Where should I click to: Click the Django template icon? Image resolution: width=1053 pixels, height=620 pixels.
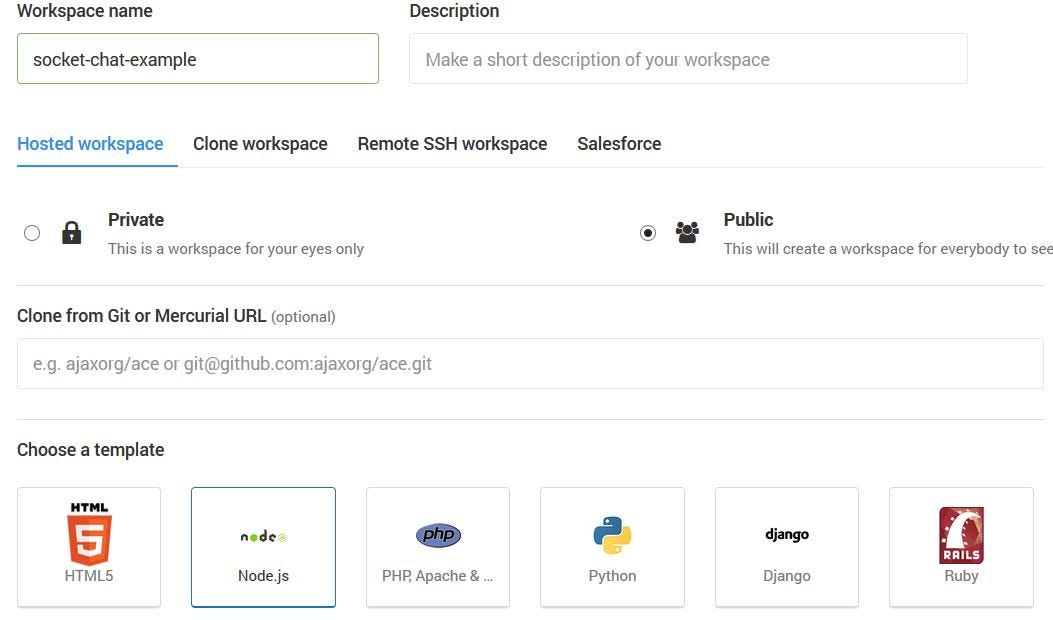[x=786, y=534]
